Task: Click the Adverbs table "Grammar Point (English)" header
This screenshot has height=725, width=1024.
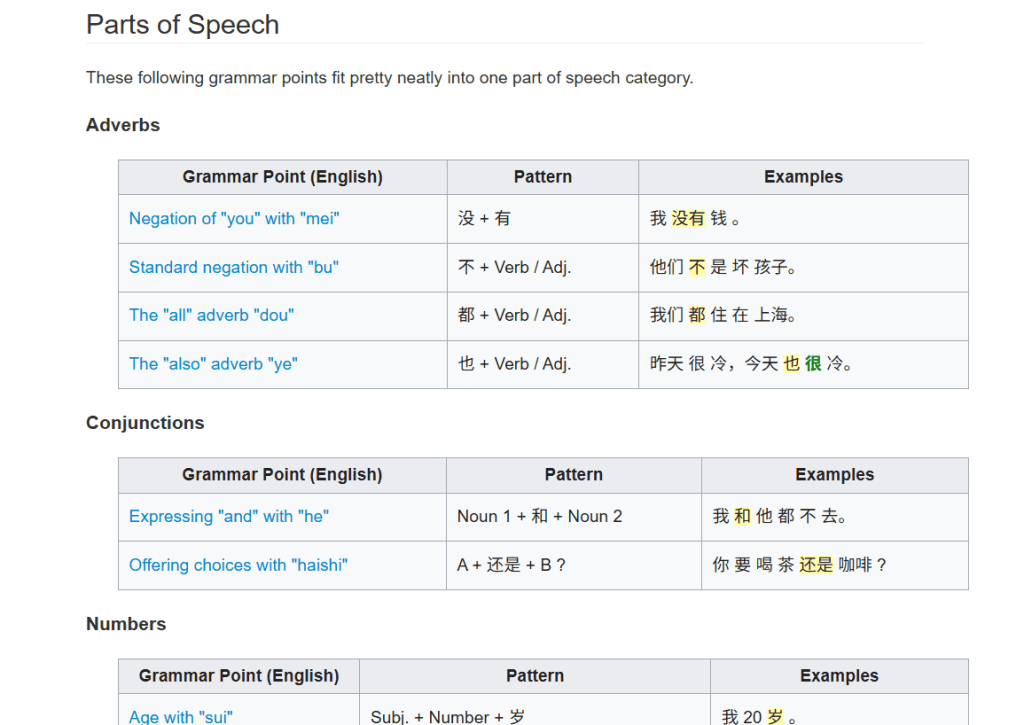Action: [x=283, y=177]
